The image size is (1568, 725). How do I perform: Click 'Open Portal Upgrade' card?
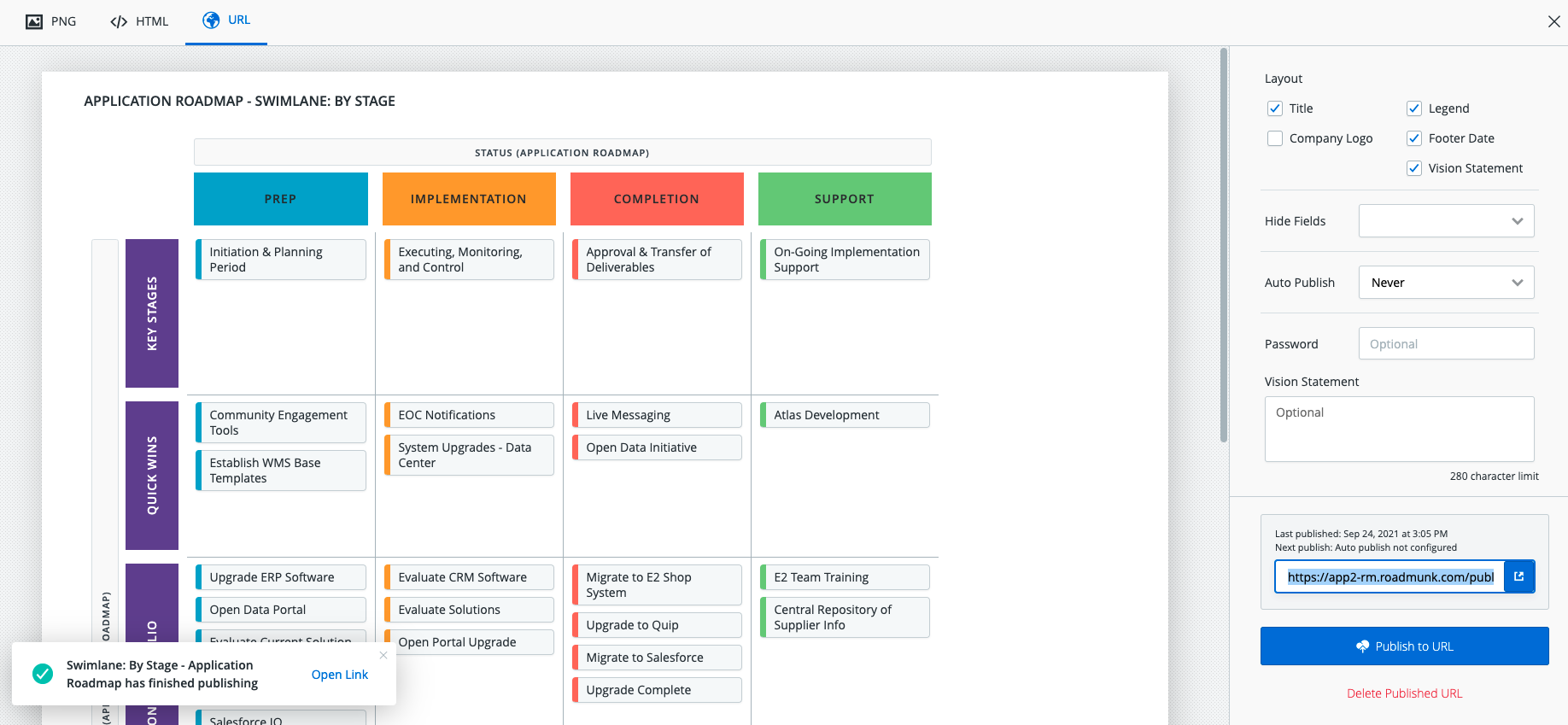(469, 642)
